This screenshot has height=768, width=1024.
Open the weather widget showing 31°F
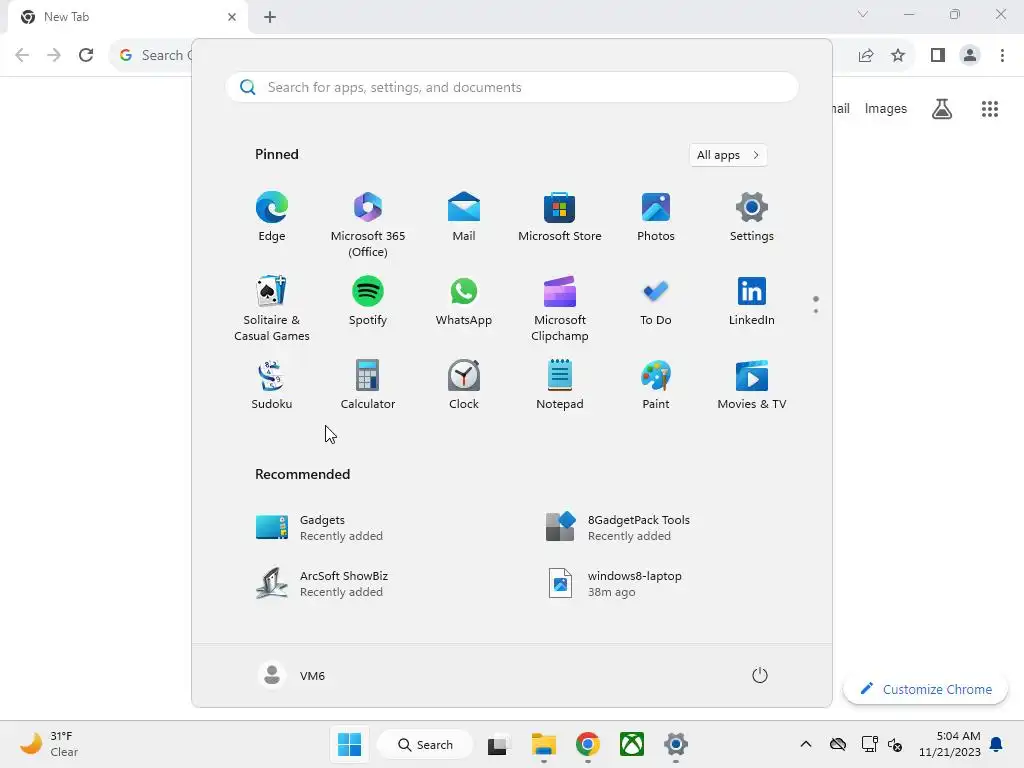[x=48, y=744]
